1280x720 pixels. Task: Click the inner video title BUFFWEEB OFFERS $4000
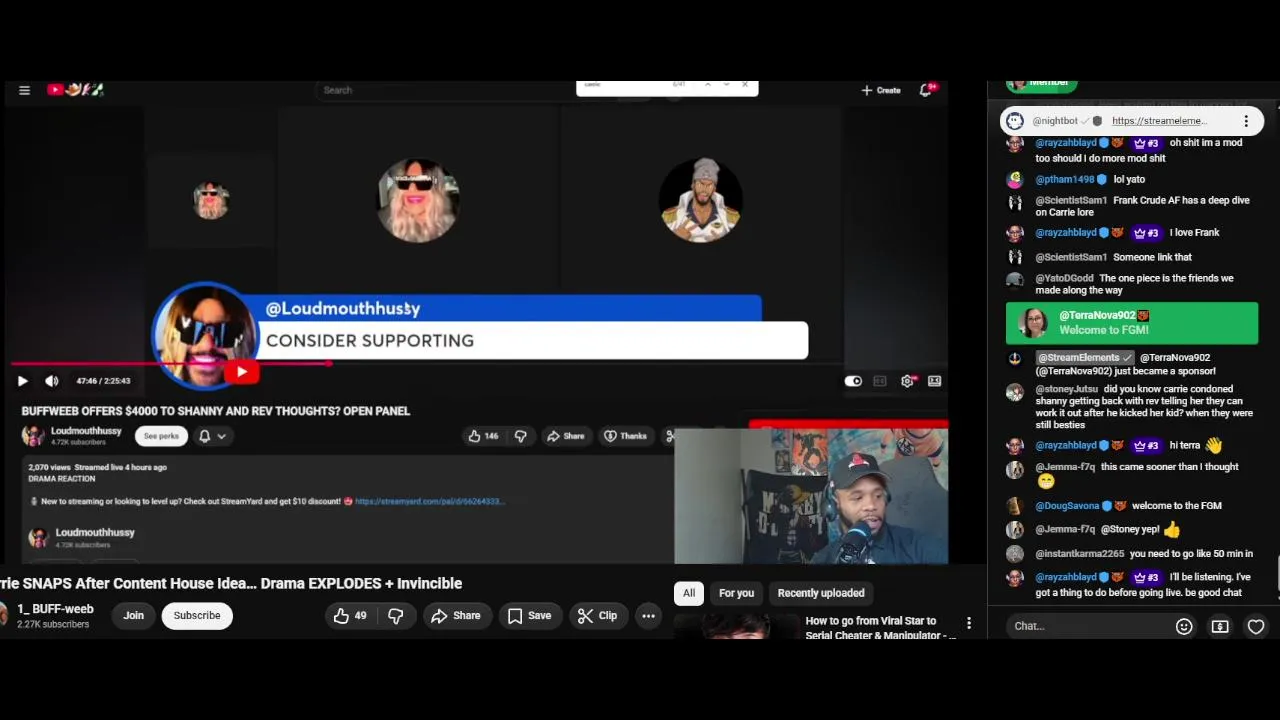[216, 411]
